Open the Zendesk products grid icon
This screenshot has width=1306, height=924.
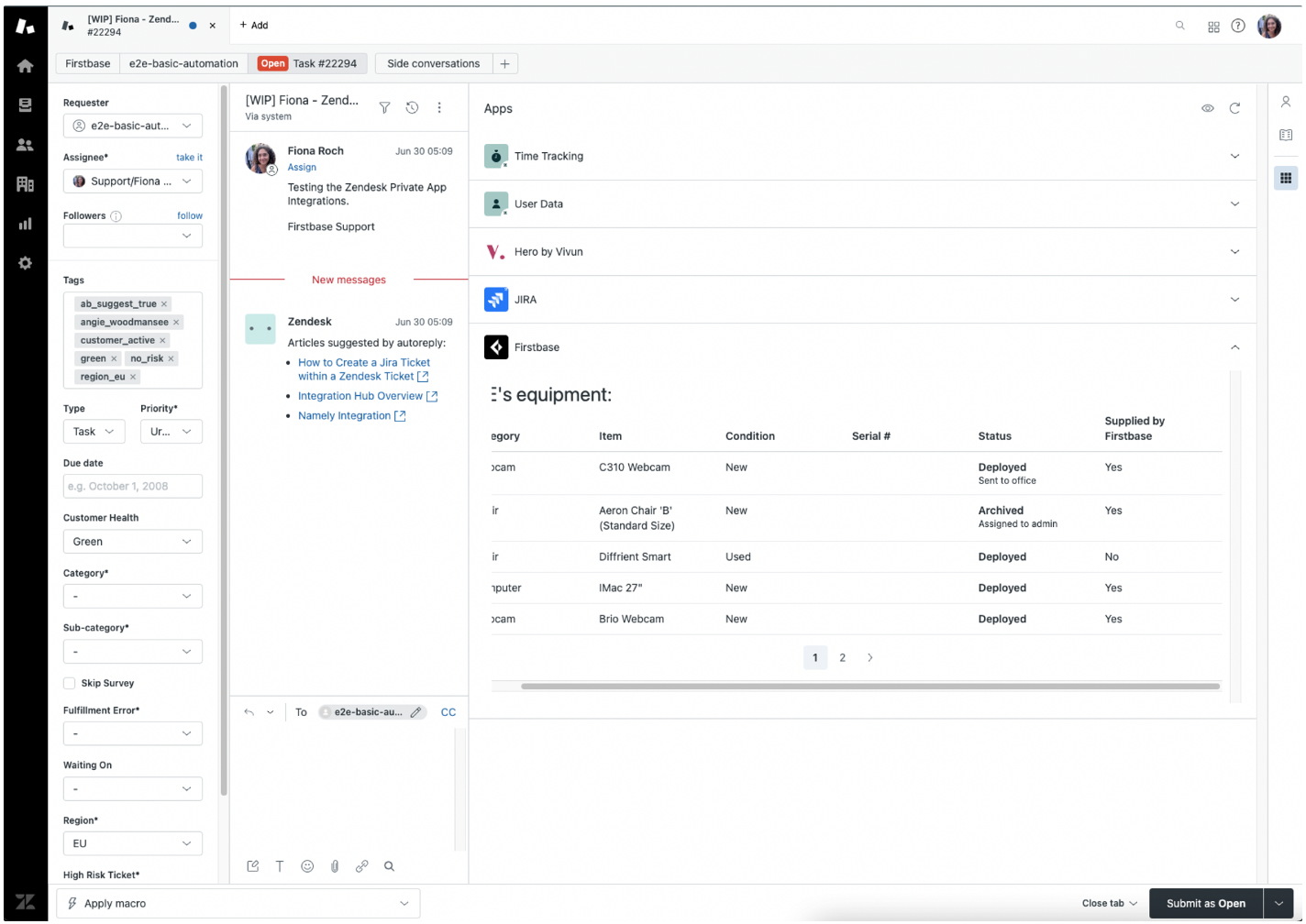1213,27
